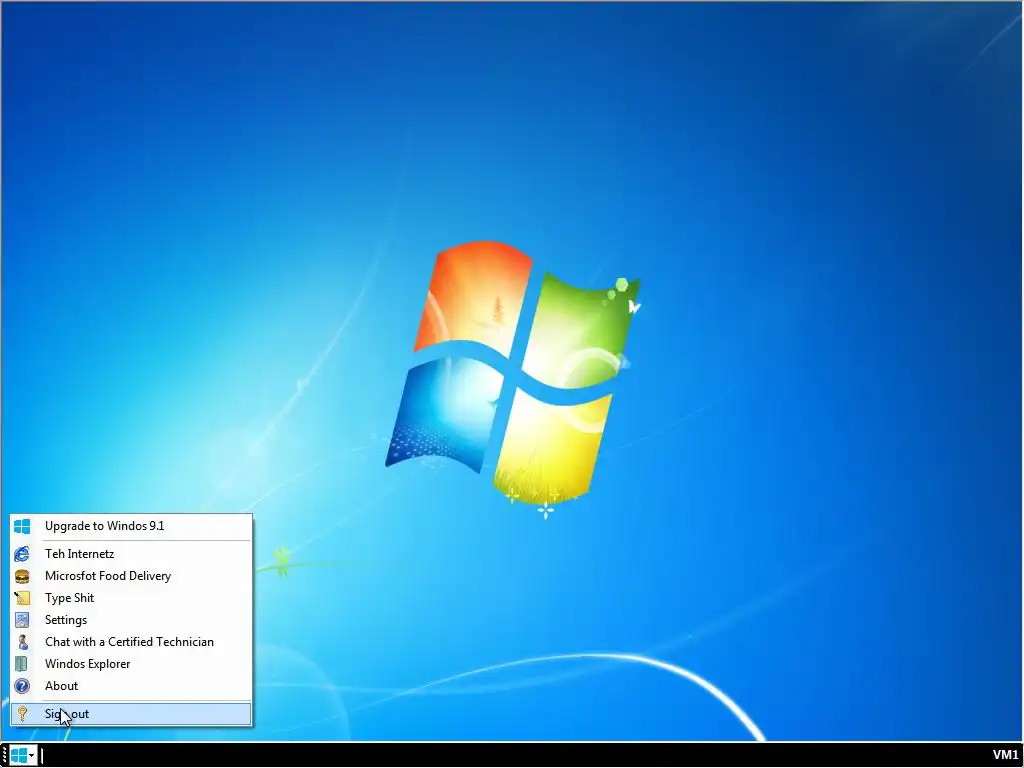The image size is (1024, 768).
Task: Click the blue question mark About icon
Action: 22,686
